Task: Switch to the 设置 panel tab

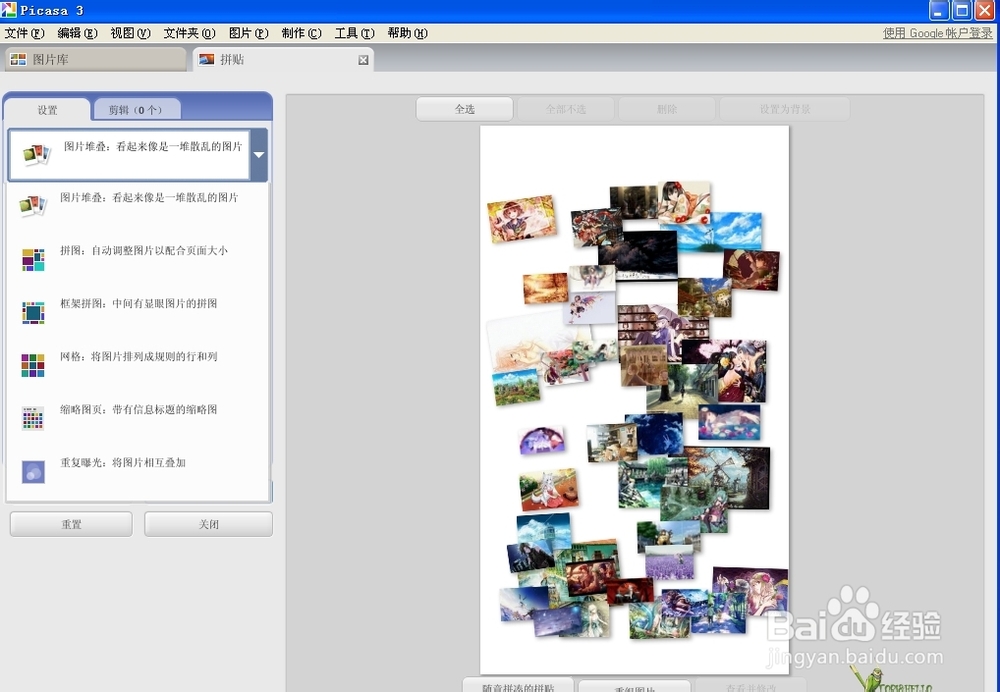Action: [47, 110]
